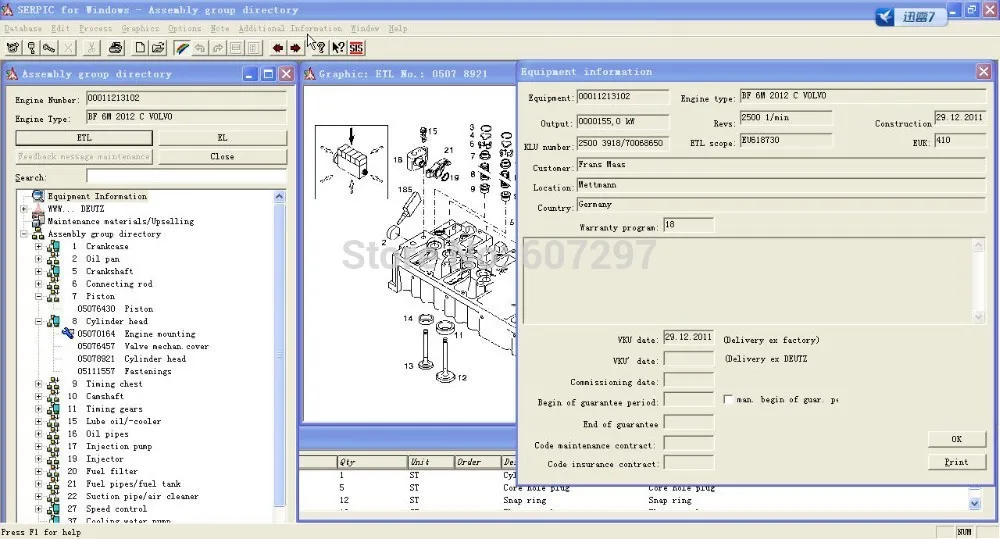Click the Maintenance materials/Upselling tree icon

tap(38, 221)
